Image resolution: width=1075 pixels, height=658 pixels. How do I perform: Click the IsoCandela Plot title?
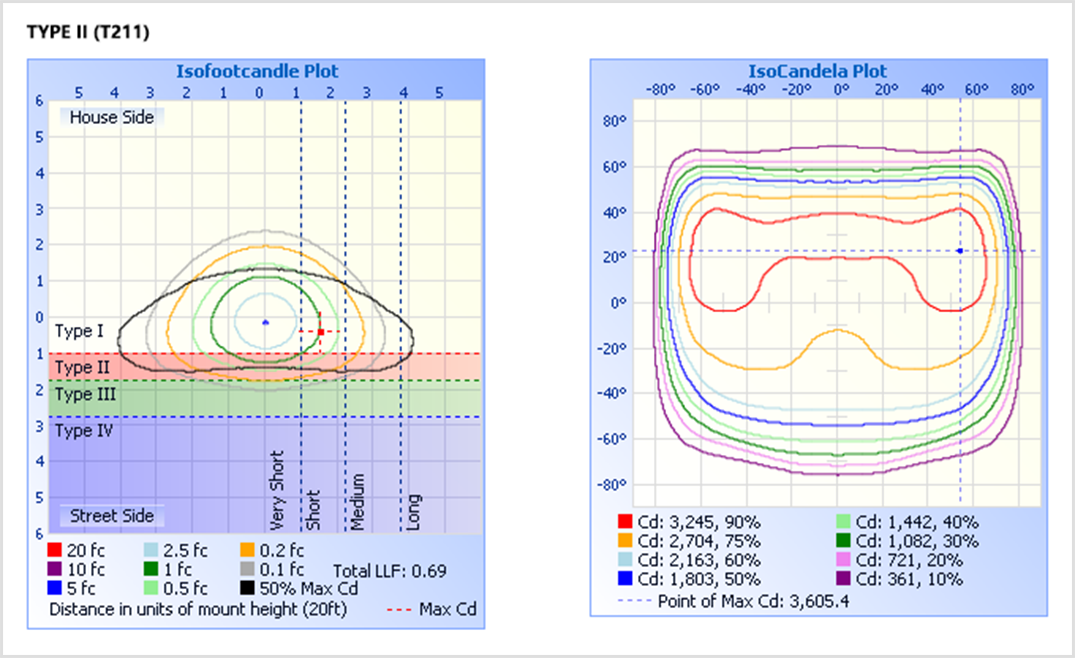[x=817, y=71]
